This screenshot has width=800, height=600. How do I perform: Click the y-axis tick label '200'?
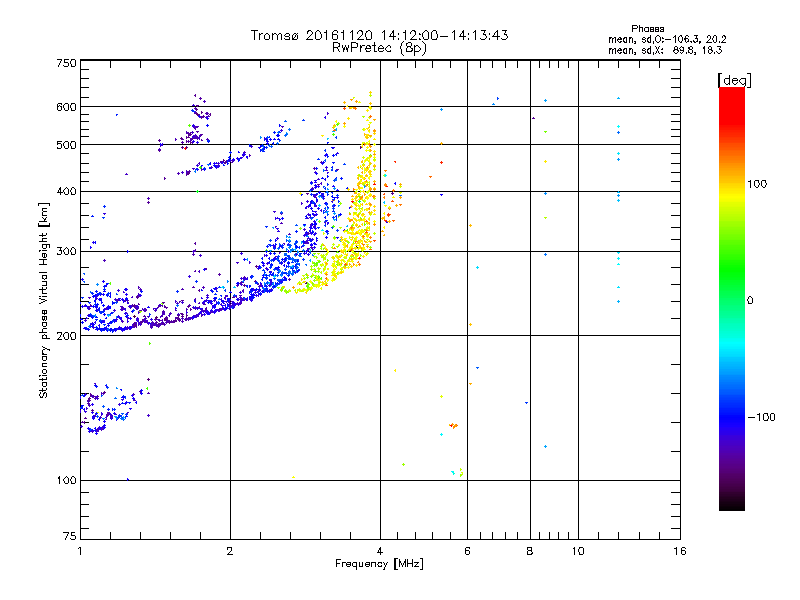coord(66,336)
